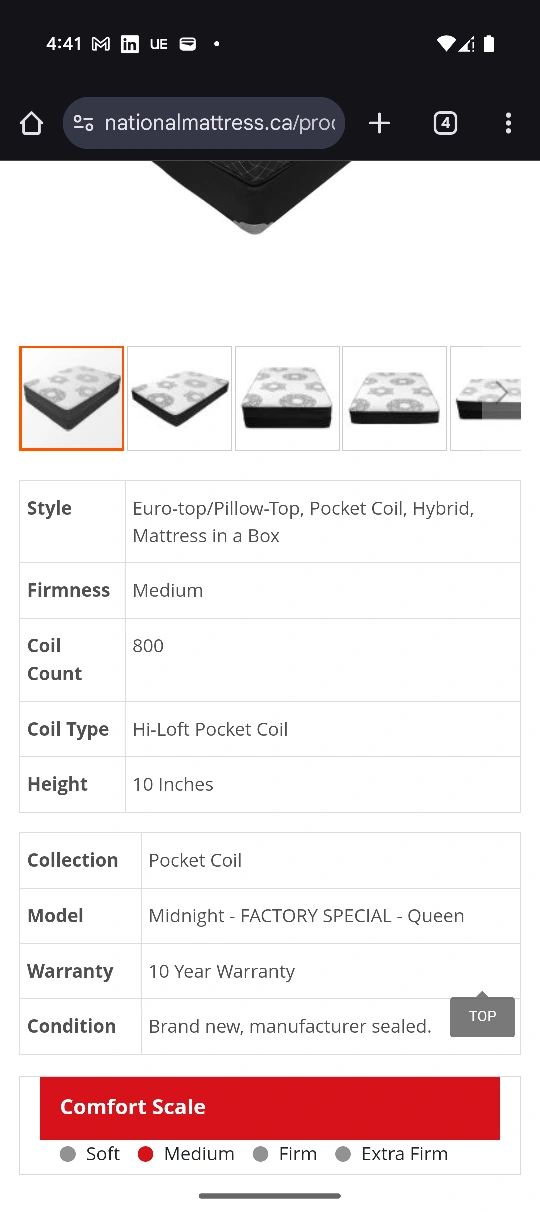Image resolution: width=540 pixels, height=1212 pixels.
Task: Select the Firm comfort radio dot
Action: pos(261,1154)
